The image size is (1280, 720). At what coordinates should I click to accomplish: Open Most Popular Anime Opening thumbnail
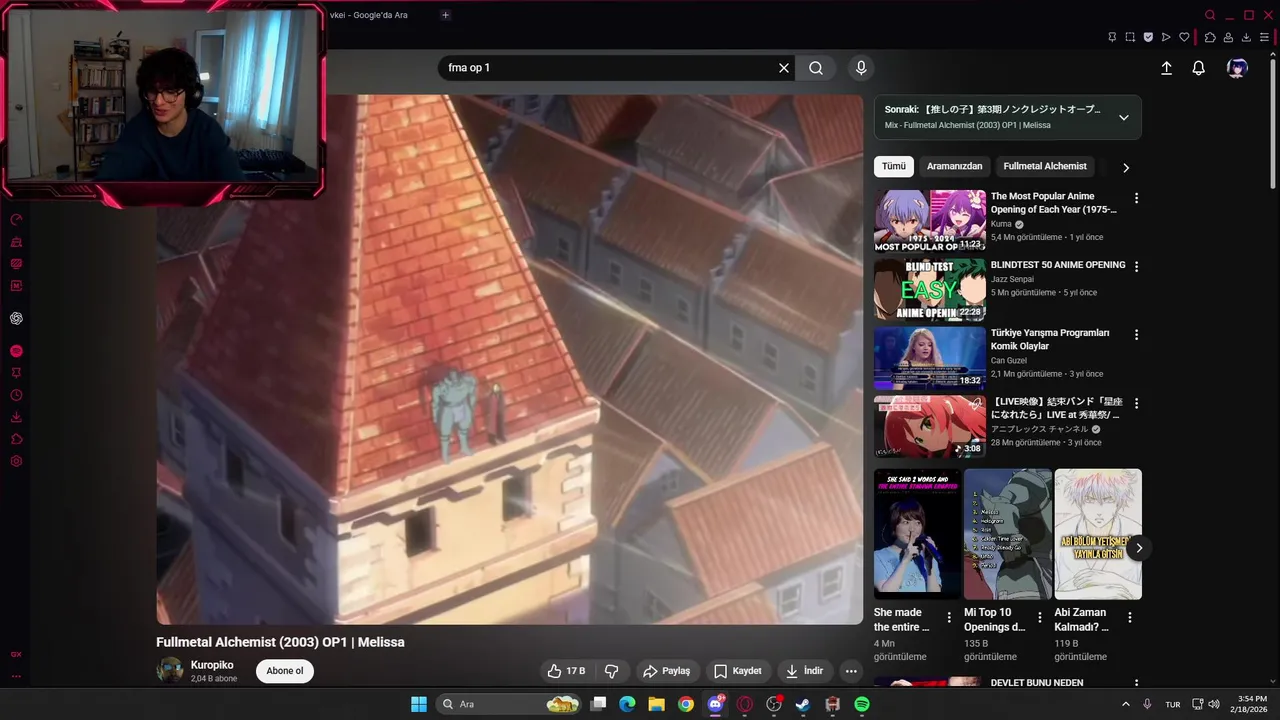(930, 221)
